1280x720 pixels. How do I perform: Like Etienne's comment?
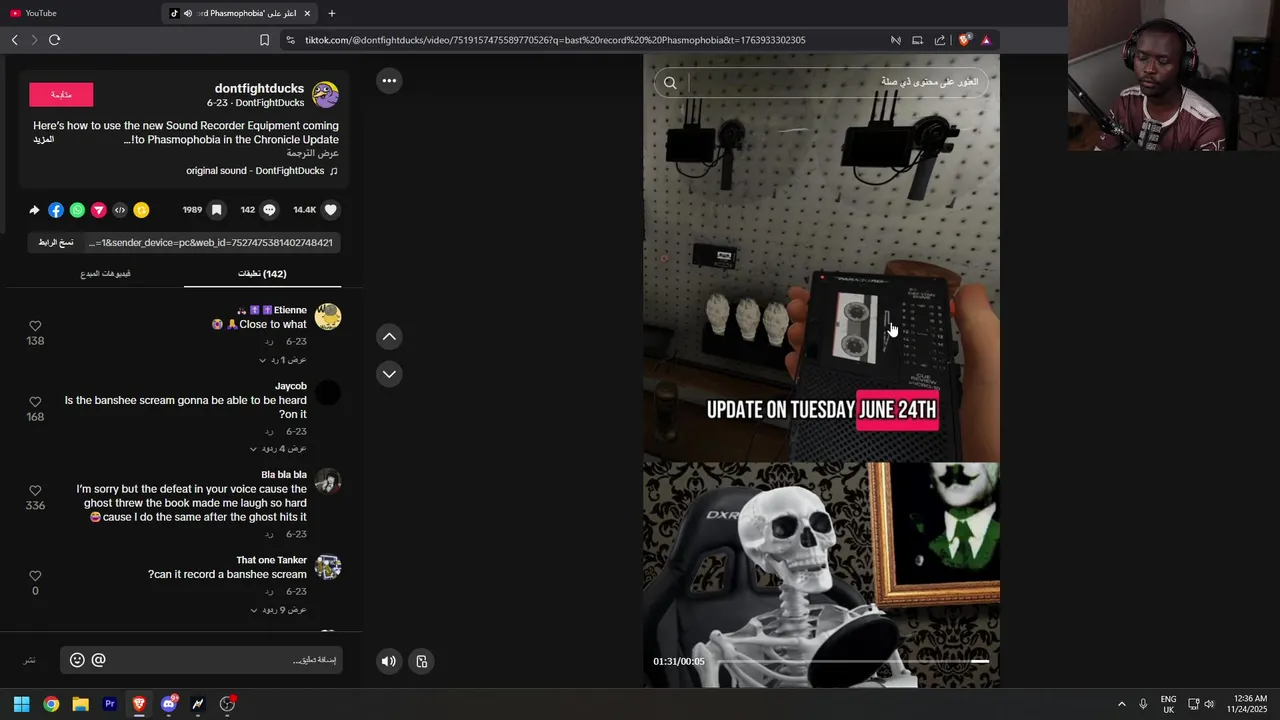(35, 326)
